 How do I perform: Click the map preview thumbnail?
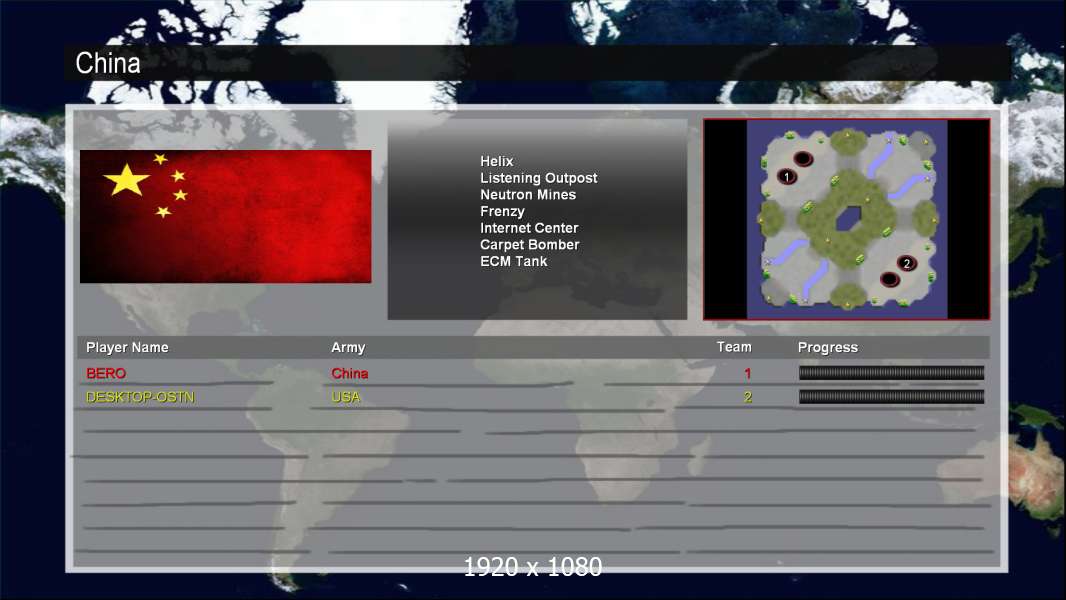point(846,219)
